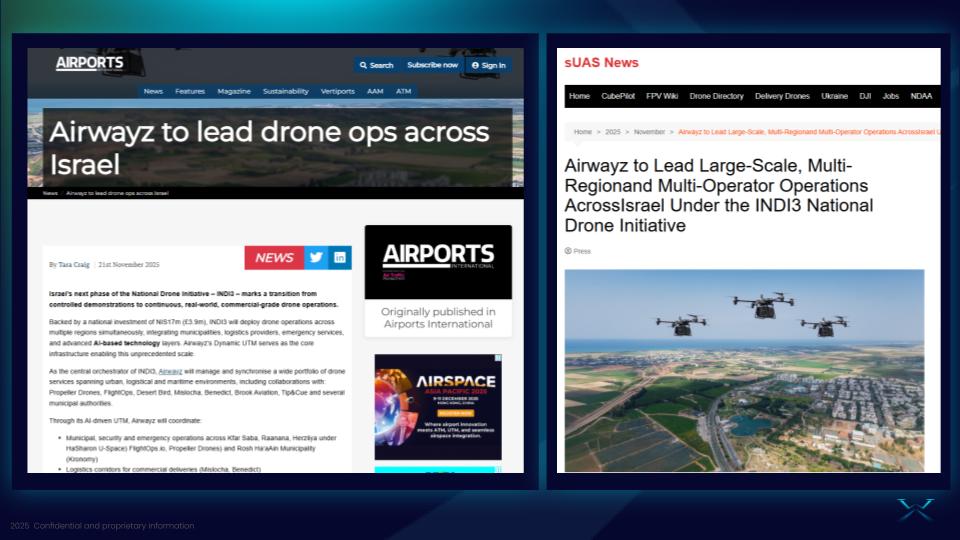Screen dimensions: 960x540
Task: Click the Sign In user button
Action: (x=487, y=65)
